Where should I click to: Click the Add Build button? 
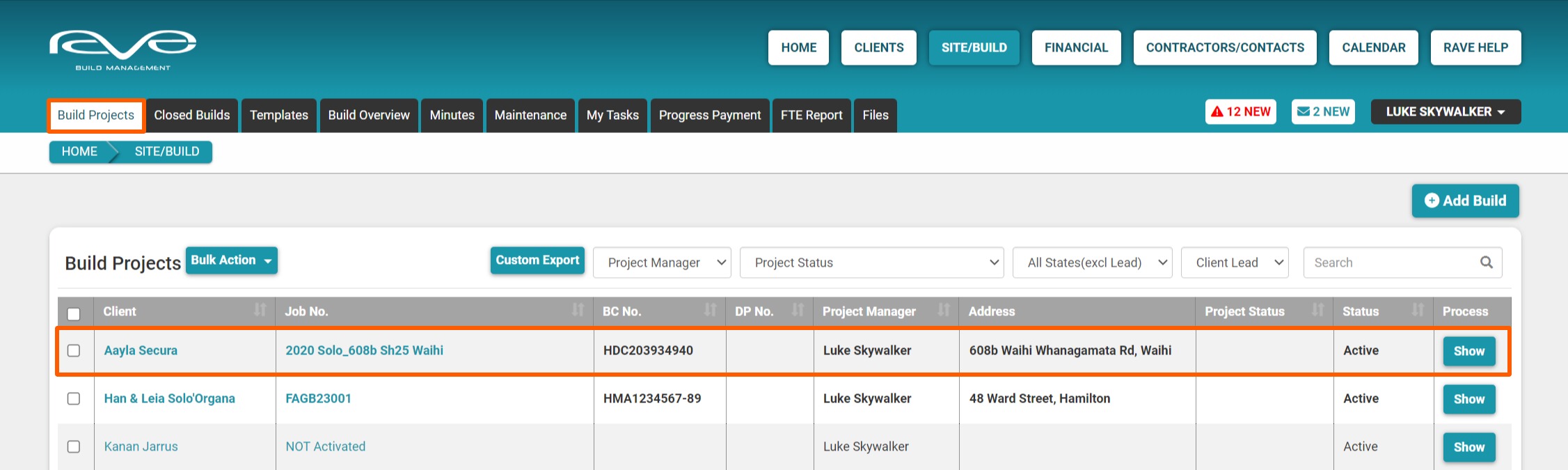click(1465, 201)
